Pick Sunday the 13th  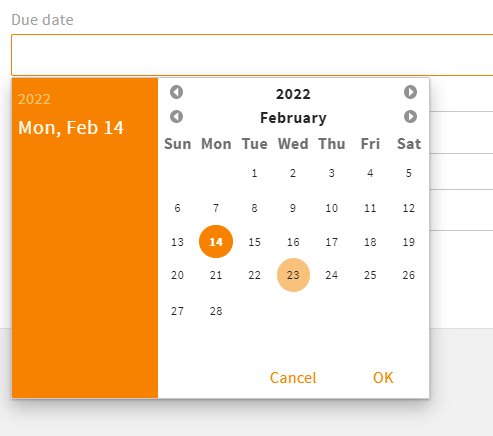click(x=177, y=242)
